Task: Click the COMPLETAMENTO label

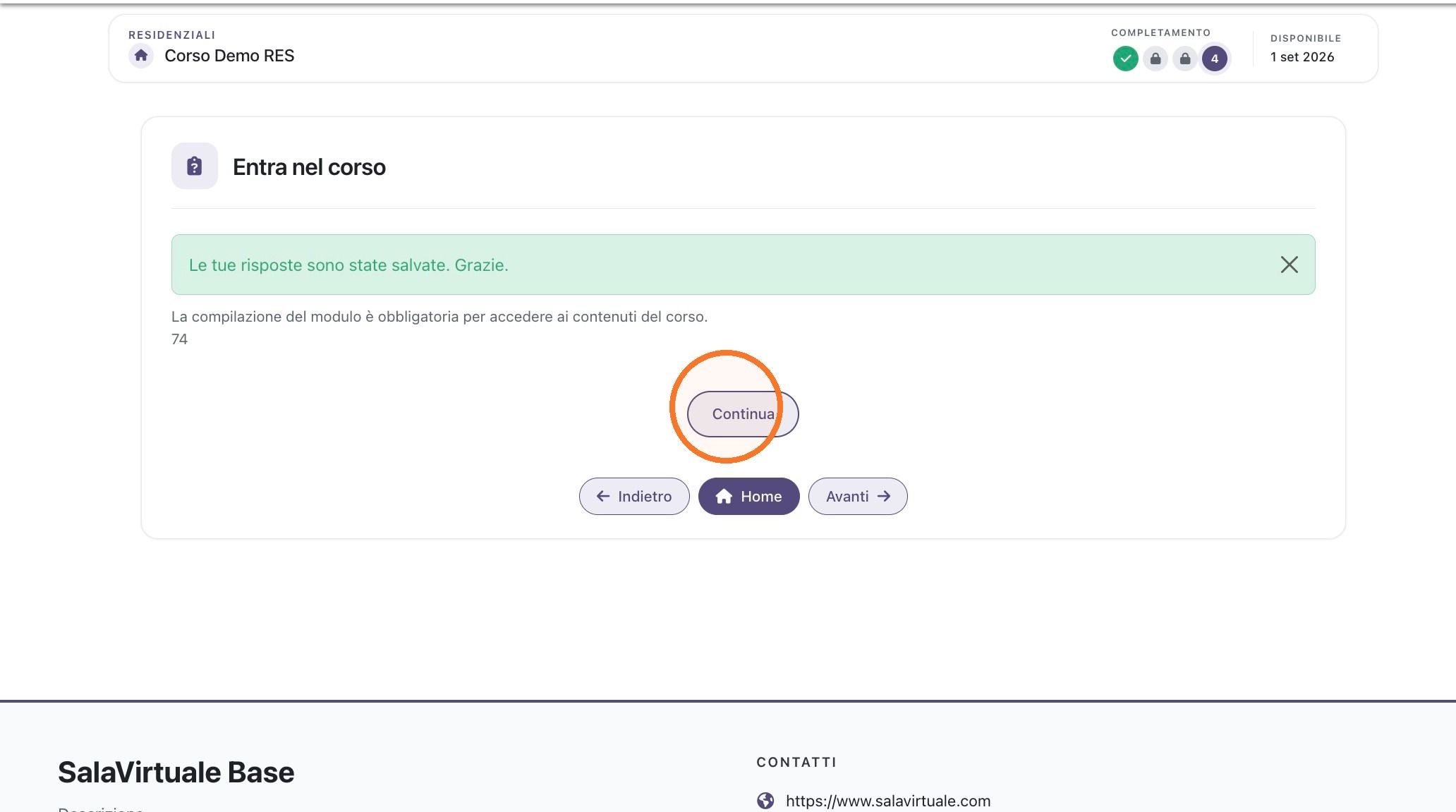Action: click(x=1160, y=33)
